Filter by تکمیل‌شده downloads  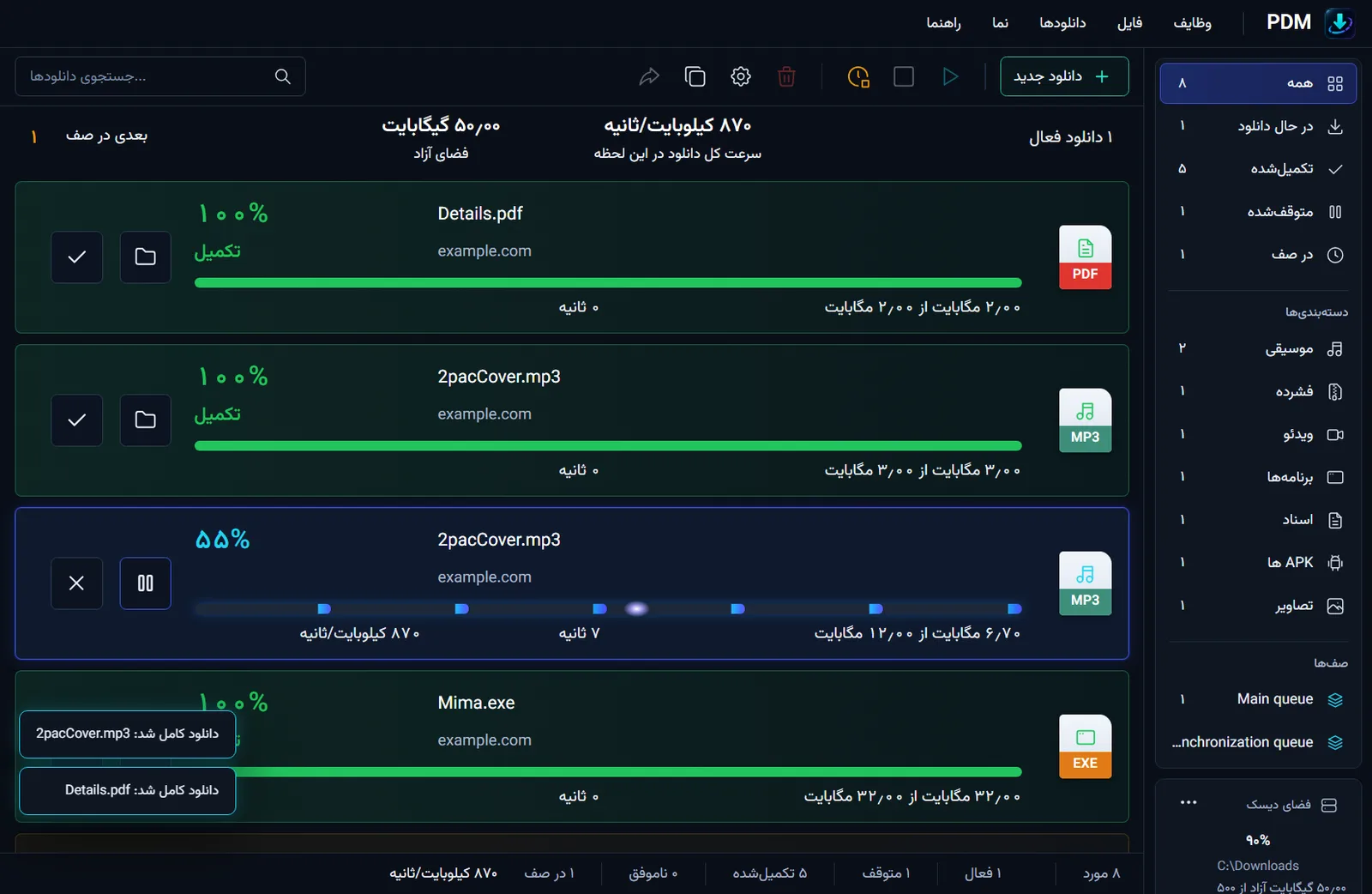tap(1258, 169)
